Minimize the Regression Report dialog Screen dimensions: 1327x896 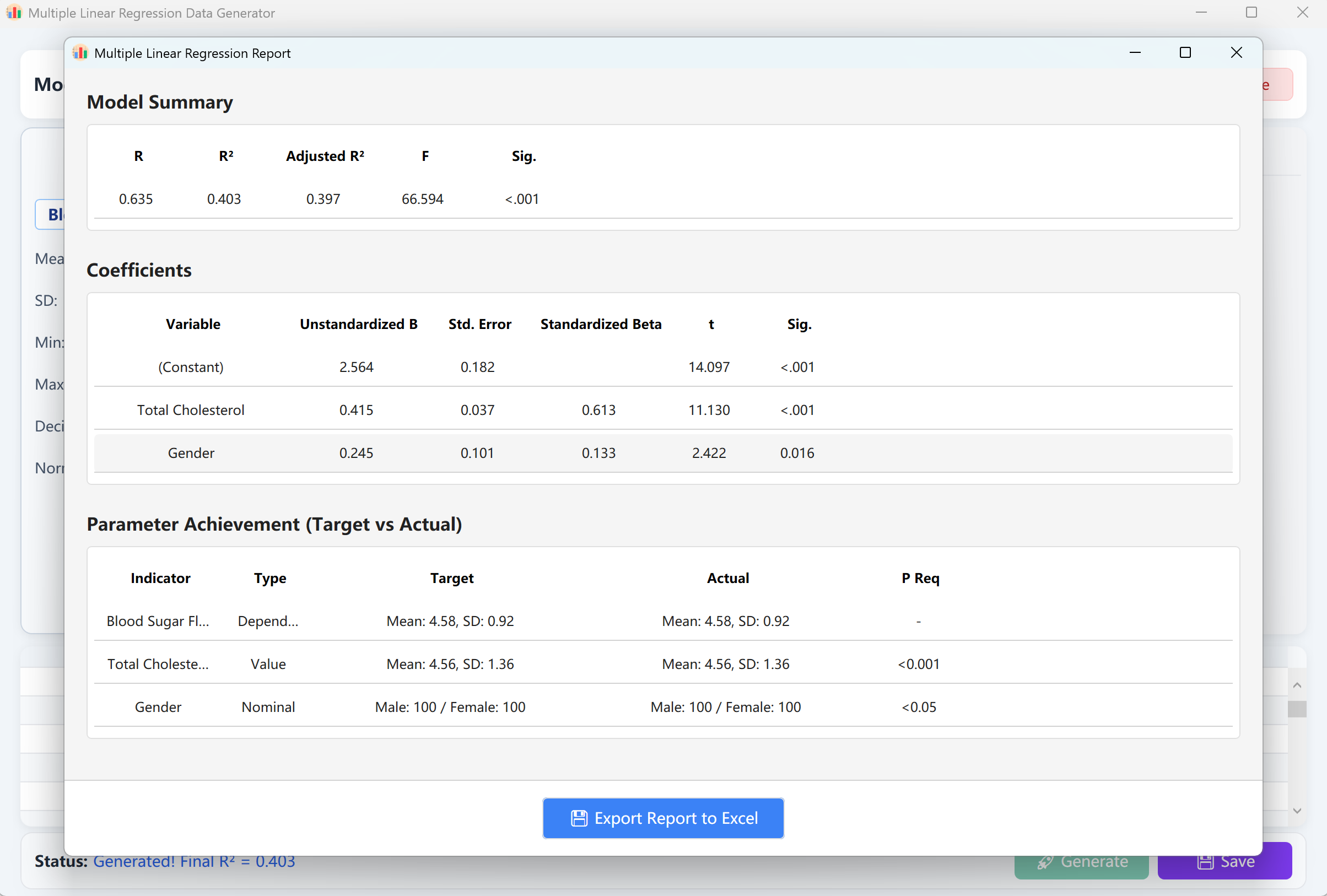pos(1135,52)
